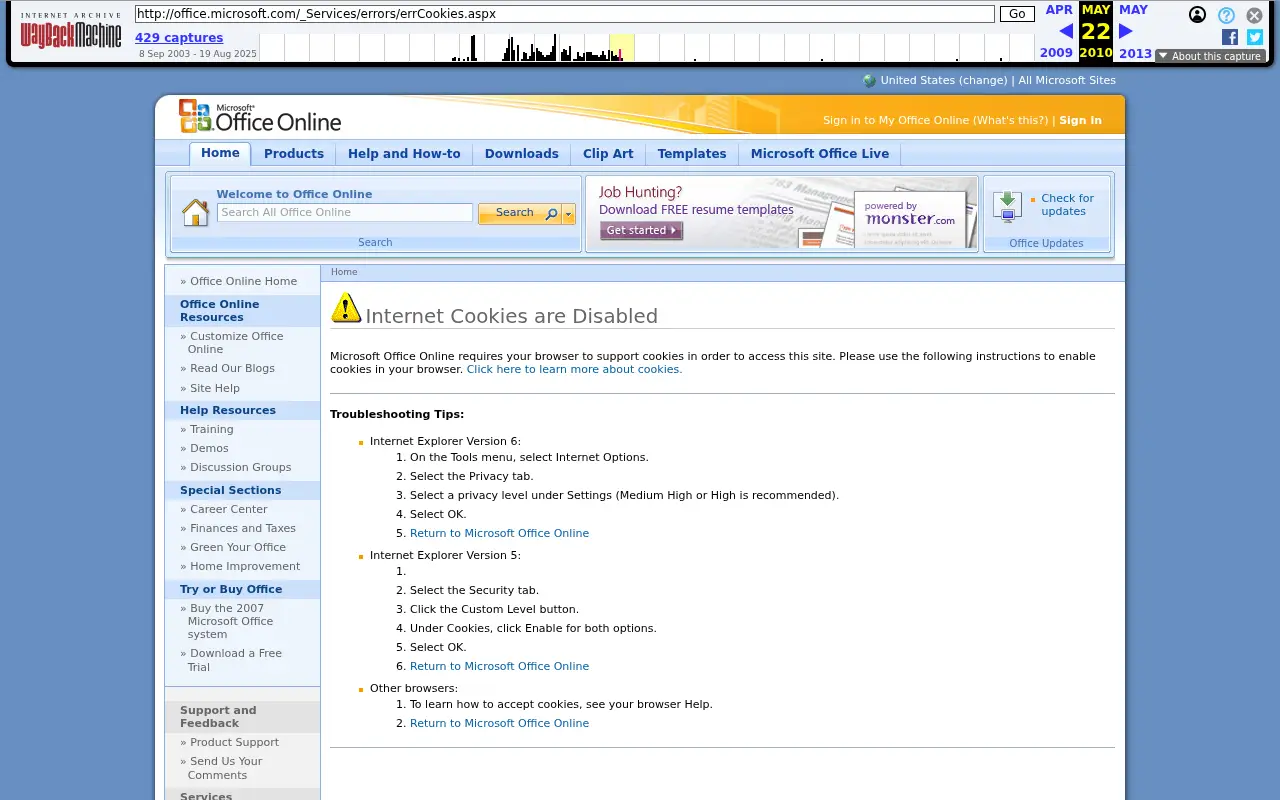1280x800 pixels.
Task: Click the Home breadcrumb link
Action: point(344,272)
